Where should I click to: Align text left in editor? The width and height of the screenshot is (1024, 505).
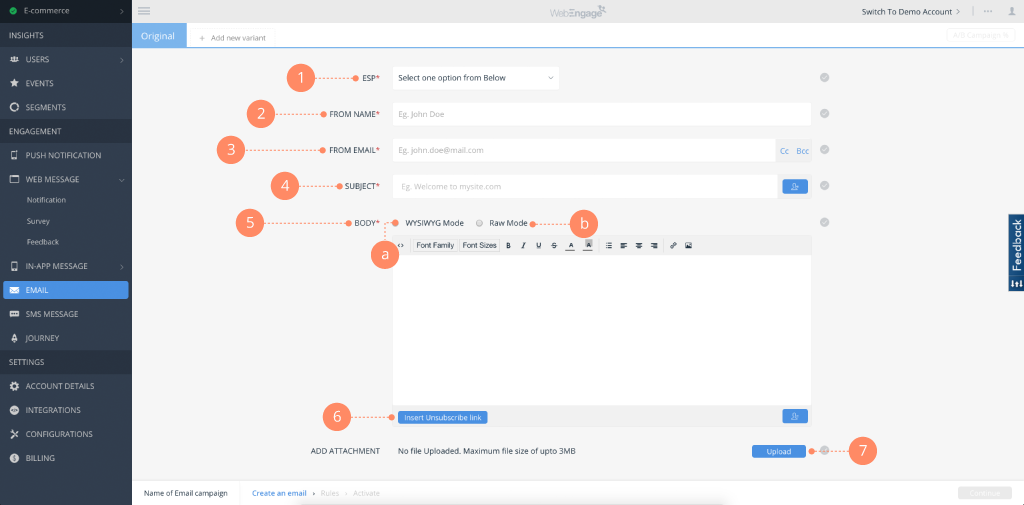624,246
